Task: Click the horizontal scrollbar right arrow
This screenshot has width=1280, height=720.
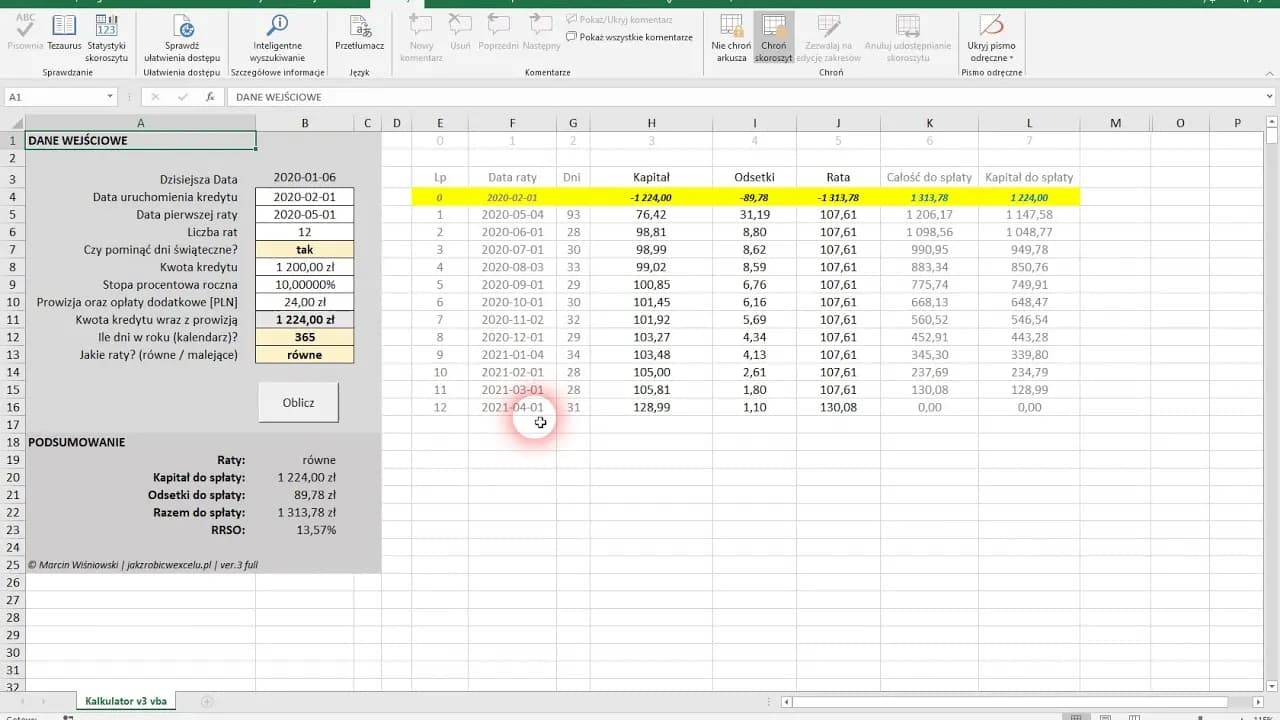Action: [x=1256, y=702]
